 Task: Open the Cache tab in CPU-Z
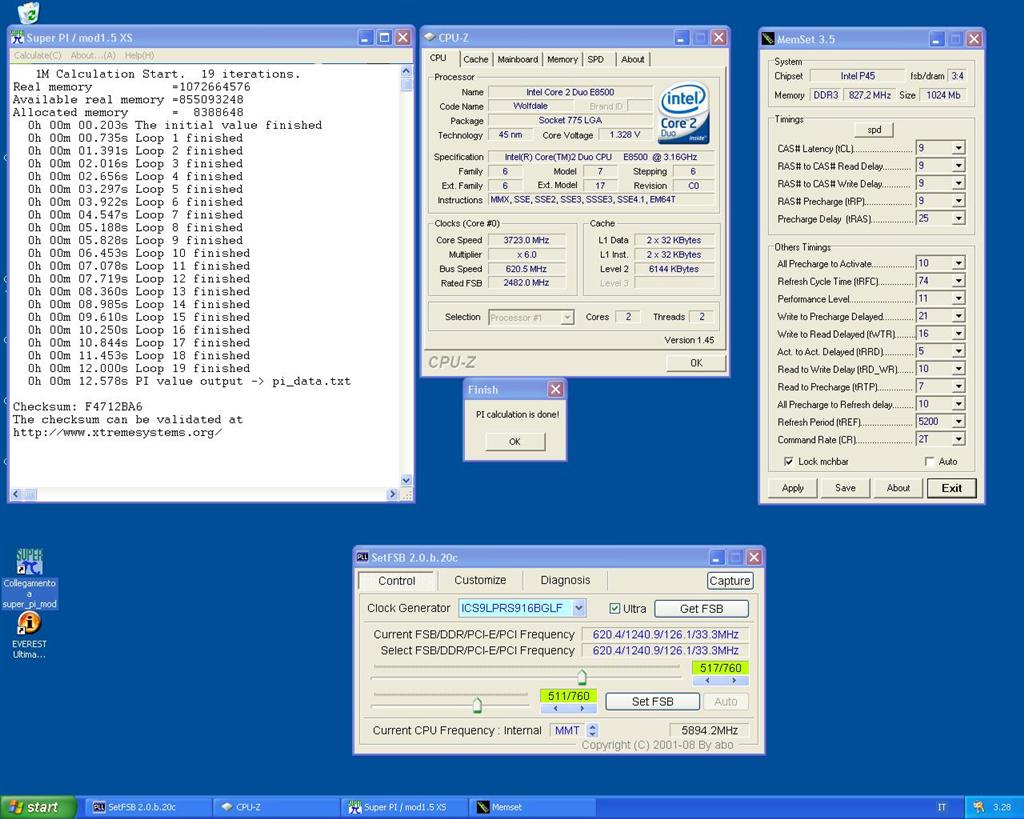(x=475, y=59)
